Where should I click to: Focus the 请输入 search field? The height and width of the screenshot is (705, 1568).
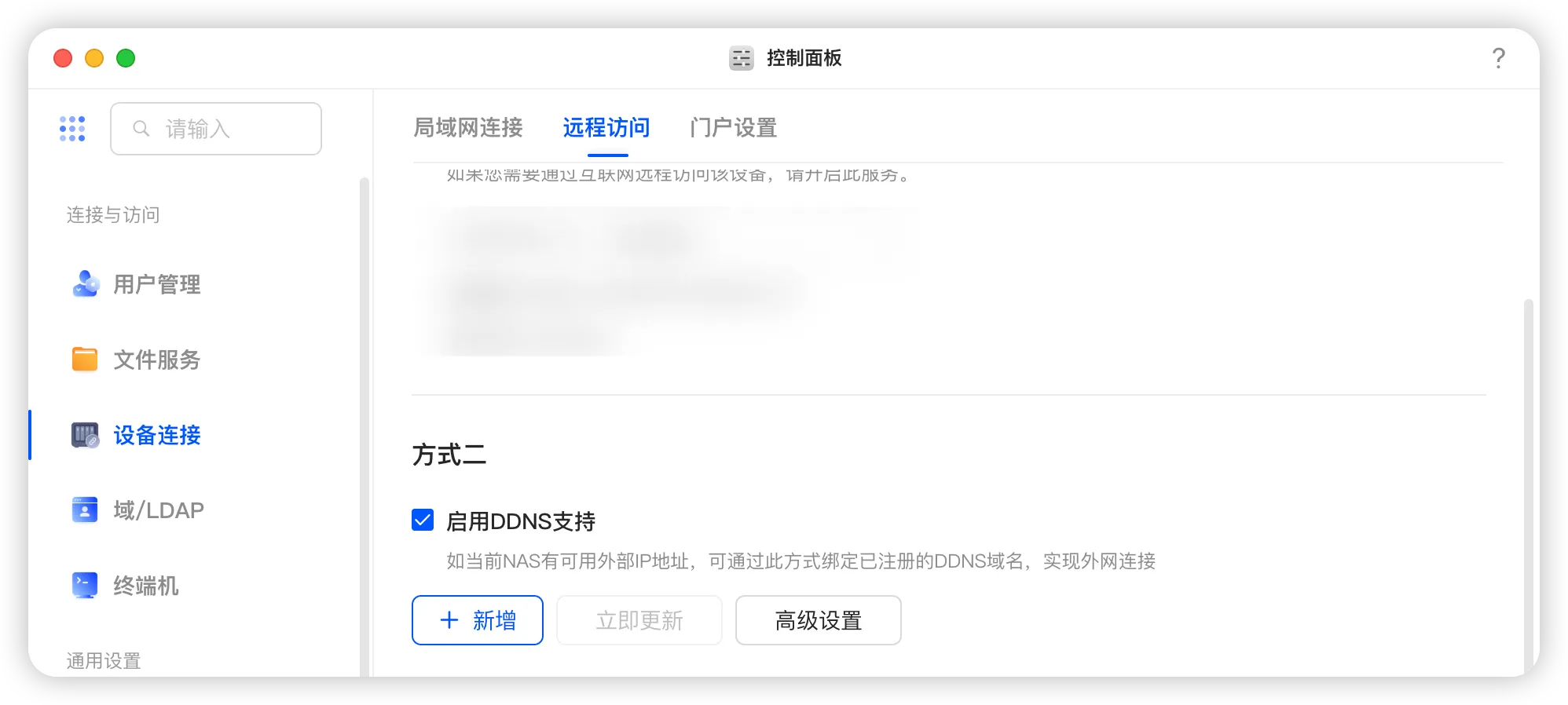[216, 129]
